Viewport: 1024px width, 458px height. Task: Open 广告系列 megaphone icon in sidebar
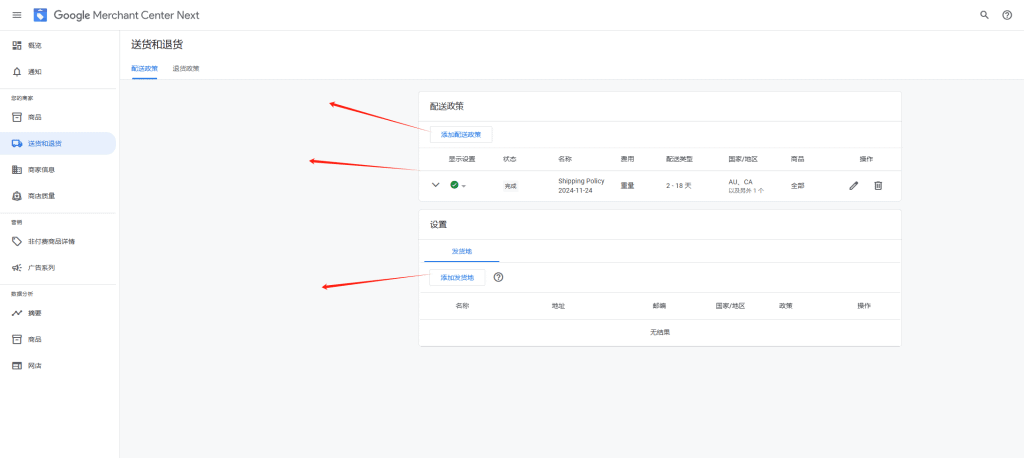(x=17, y=267)
